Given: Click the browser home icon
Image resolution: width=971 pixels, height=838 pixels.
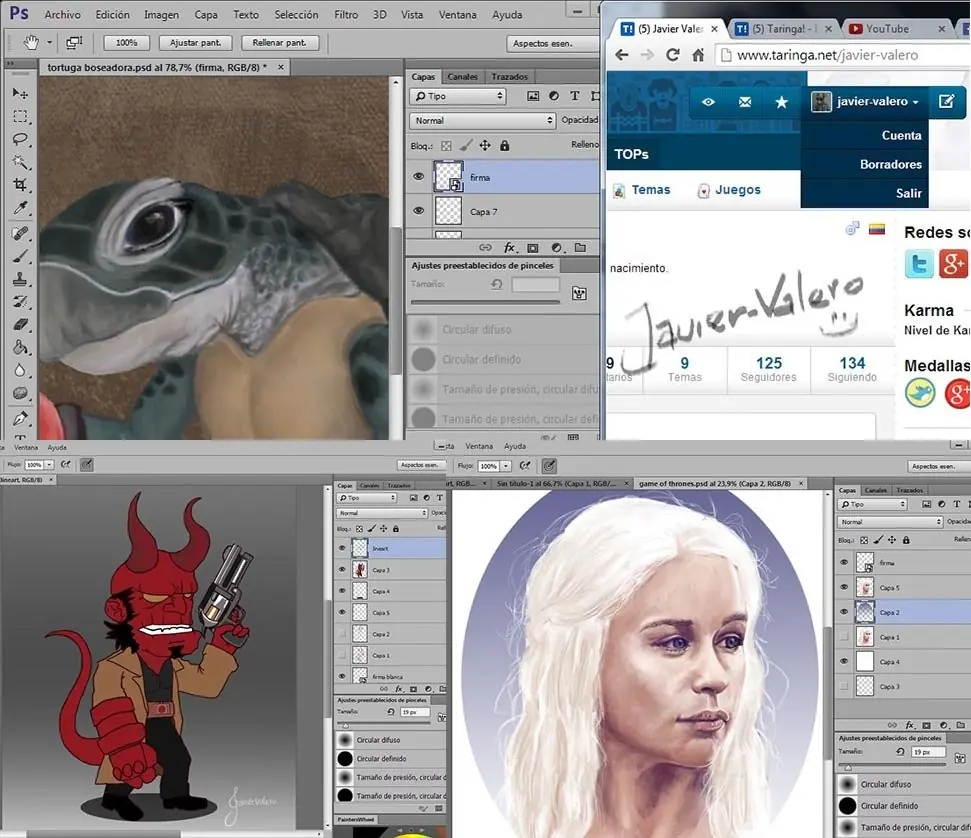Looking at the screenshot, I should coord(698,55).
